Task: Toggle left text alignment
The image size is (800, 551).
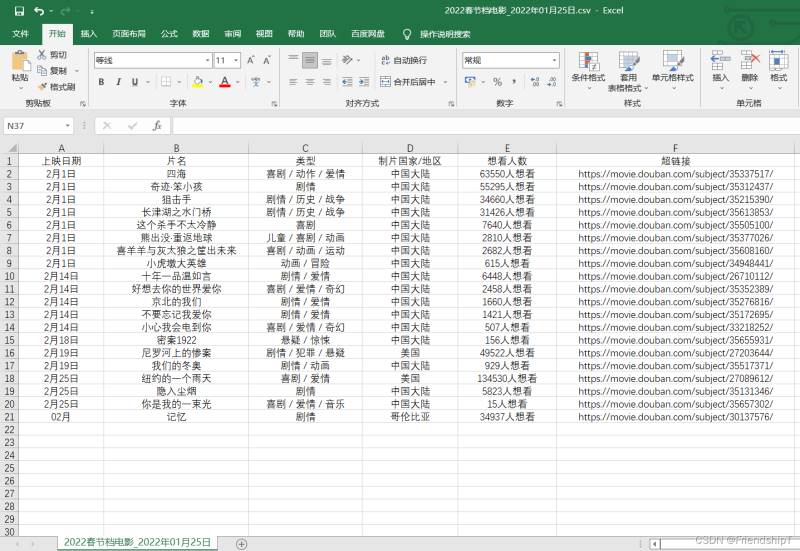Action: pos(293,82)
